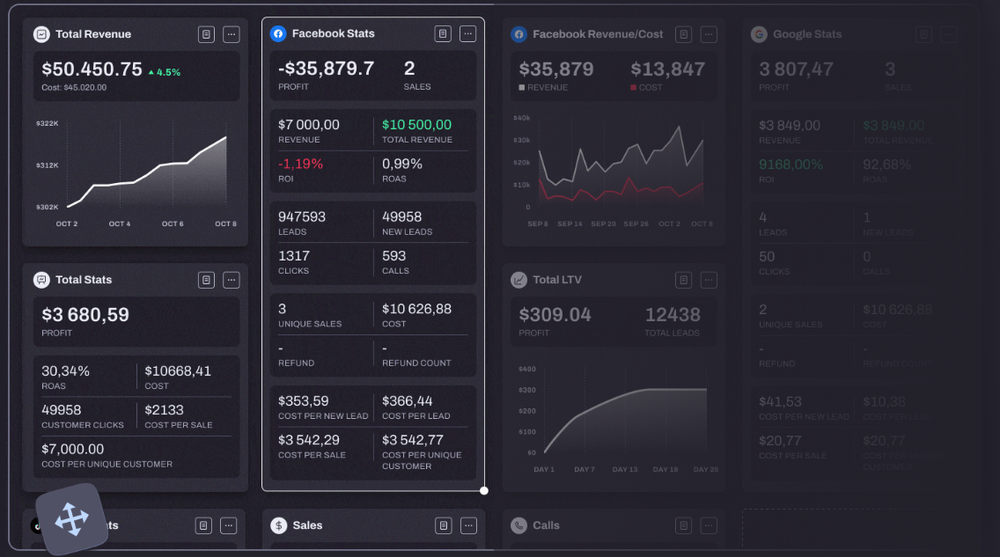Click the $10 626,88 cost in Facebook Stats

416,309
